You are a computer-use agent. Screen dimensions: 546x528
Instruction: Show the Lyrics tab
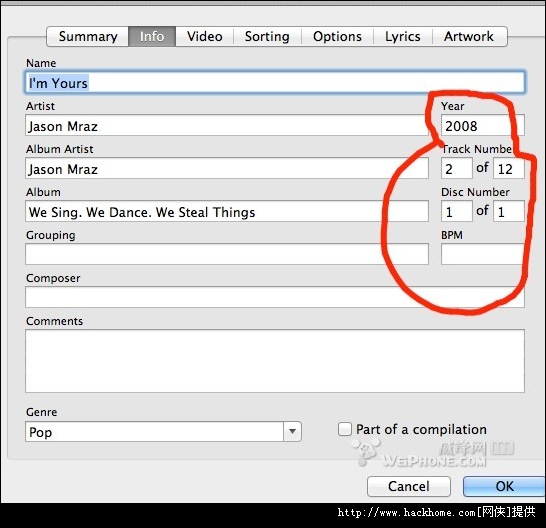(x=403, y=36)
